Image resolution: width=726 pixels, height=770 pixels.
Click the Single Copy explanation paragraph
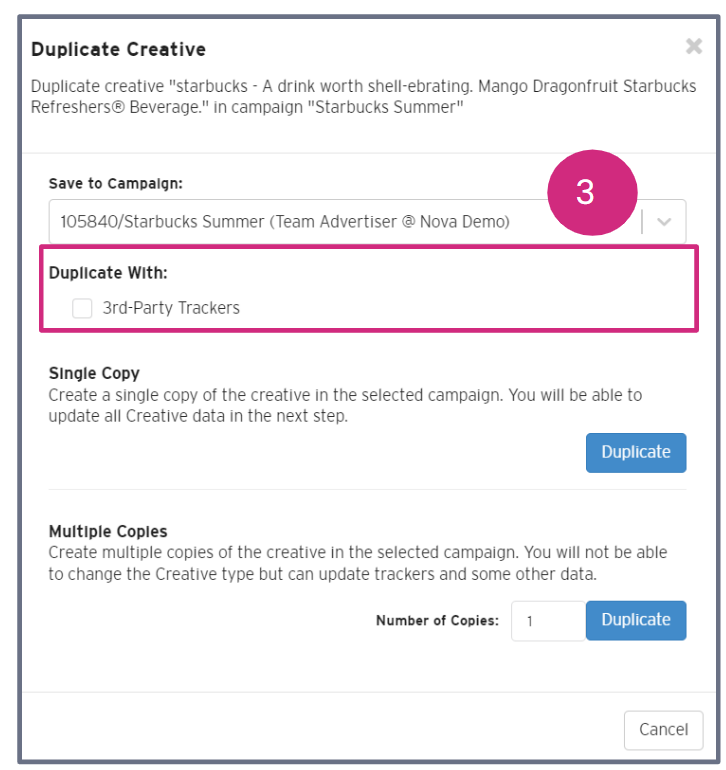pyautogui.click(x=345, y=406)
